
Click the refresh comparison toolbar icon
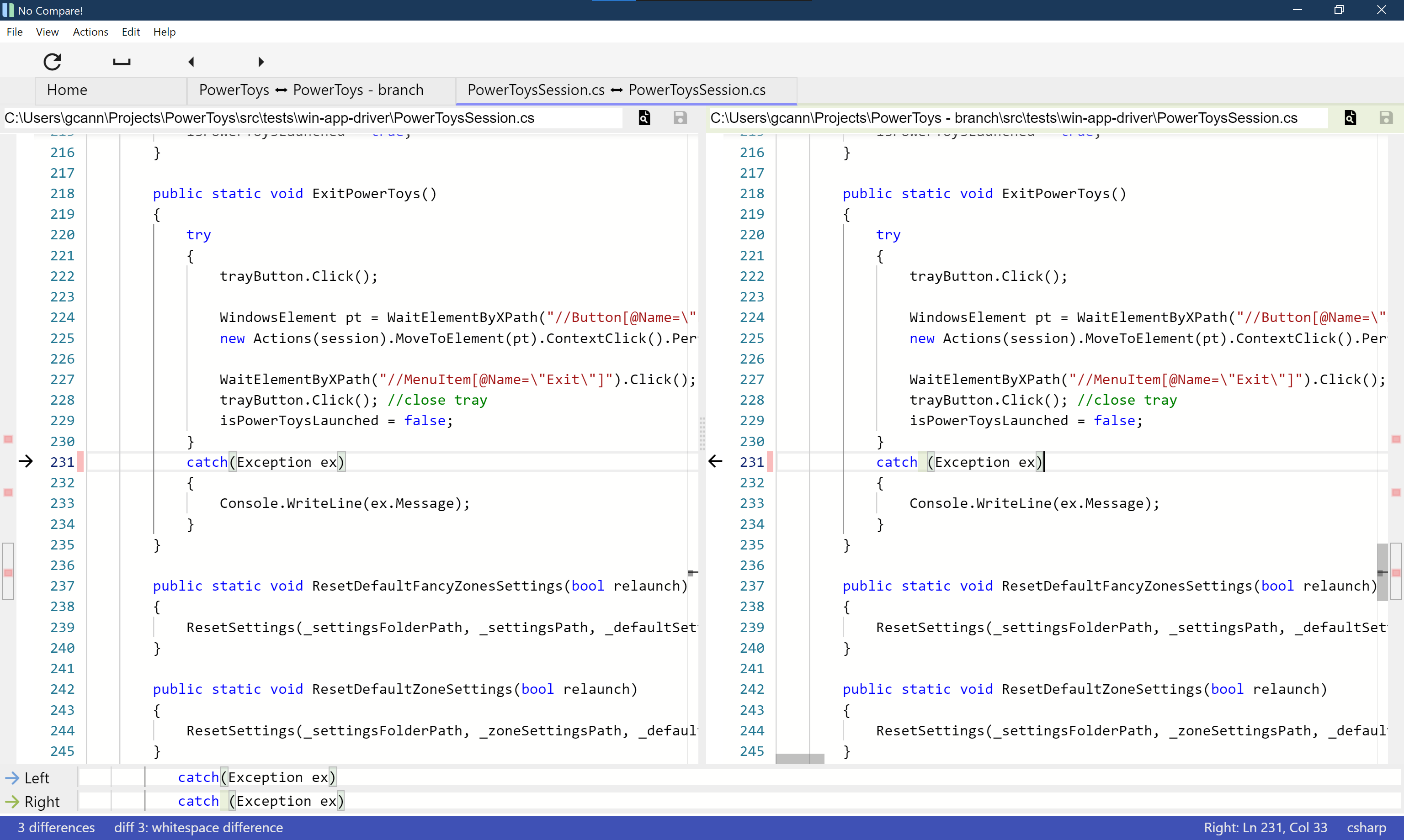pos(52,61)
